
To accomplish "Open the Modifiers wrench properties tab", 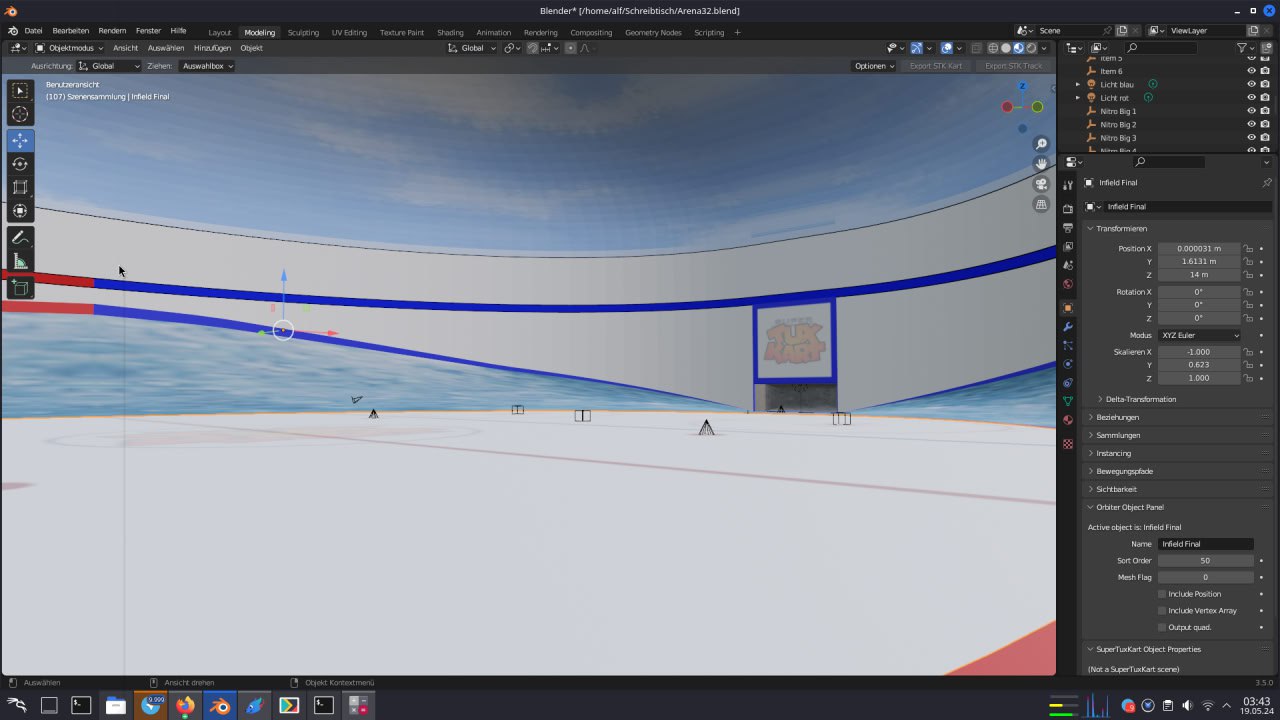I will pyautogui.click(x=1068, y=327).
